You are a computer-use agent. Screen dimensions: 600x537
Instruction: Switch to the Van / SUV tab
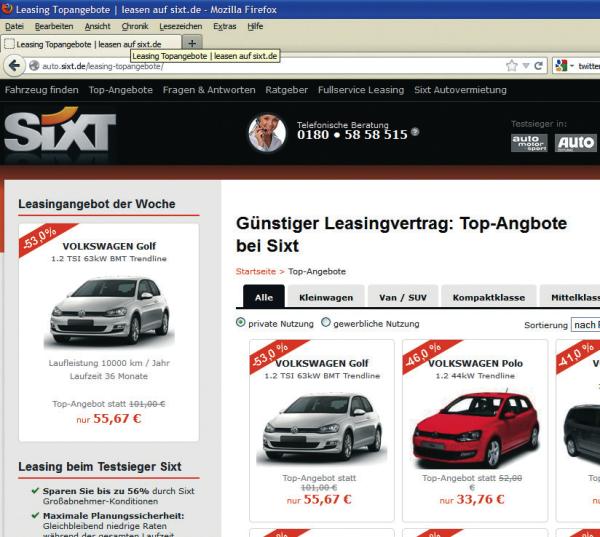pos(403,297)
